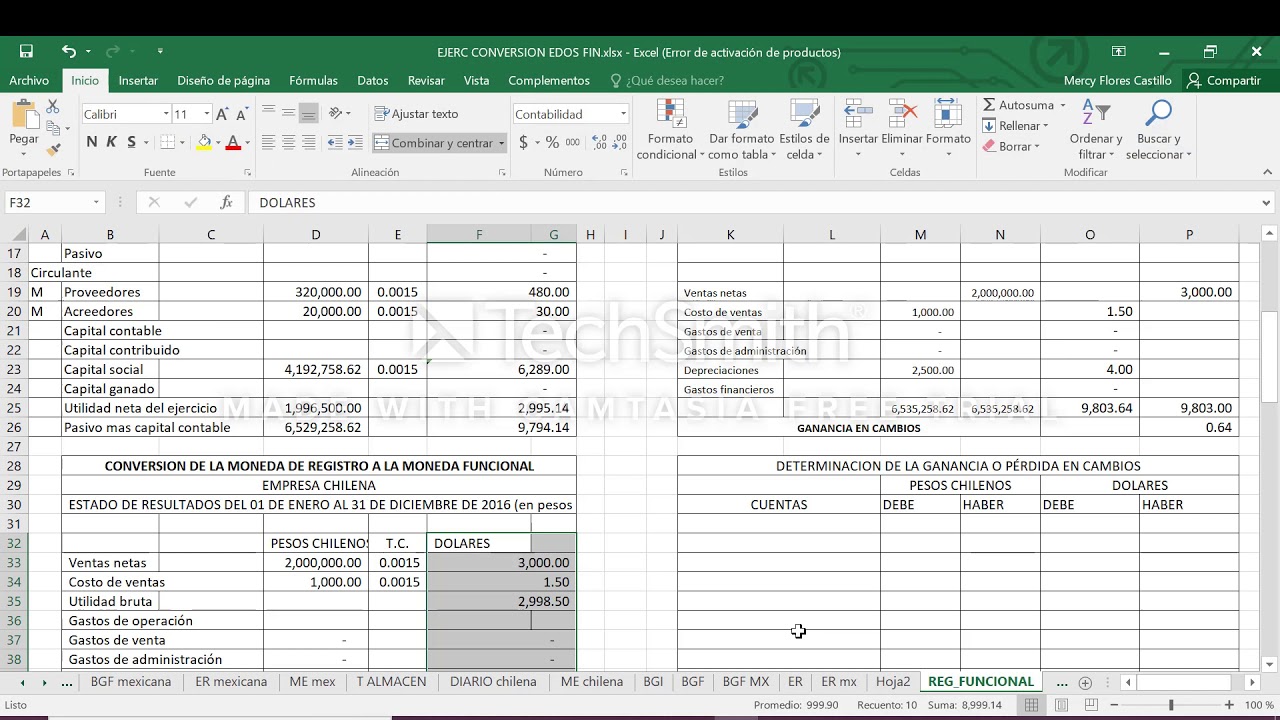Expand the Fuente group dialog launcher
1280x720 pixels.
[x=248, y=173]
